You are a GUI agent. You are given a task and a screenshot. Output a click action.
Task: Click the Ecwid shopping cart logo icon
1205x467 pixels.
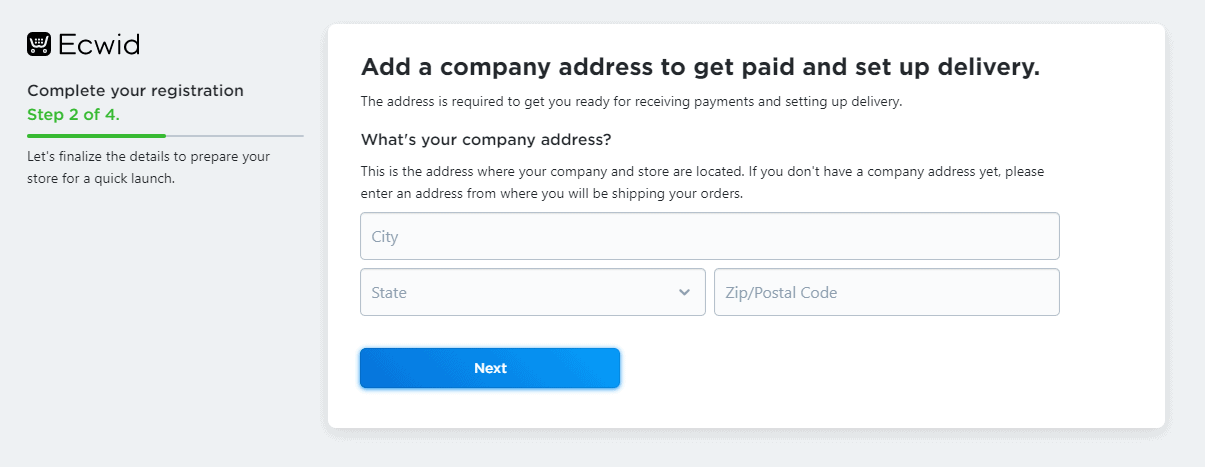click(x=39, y=44)
